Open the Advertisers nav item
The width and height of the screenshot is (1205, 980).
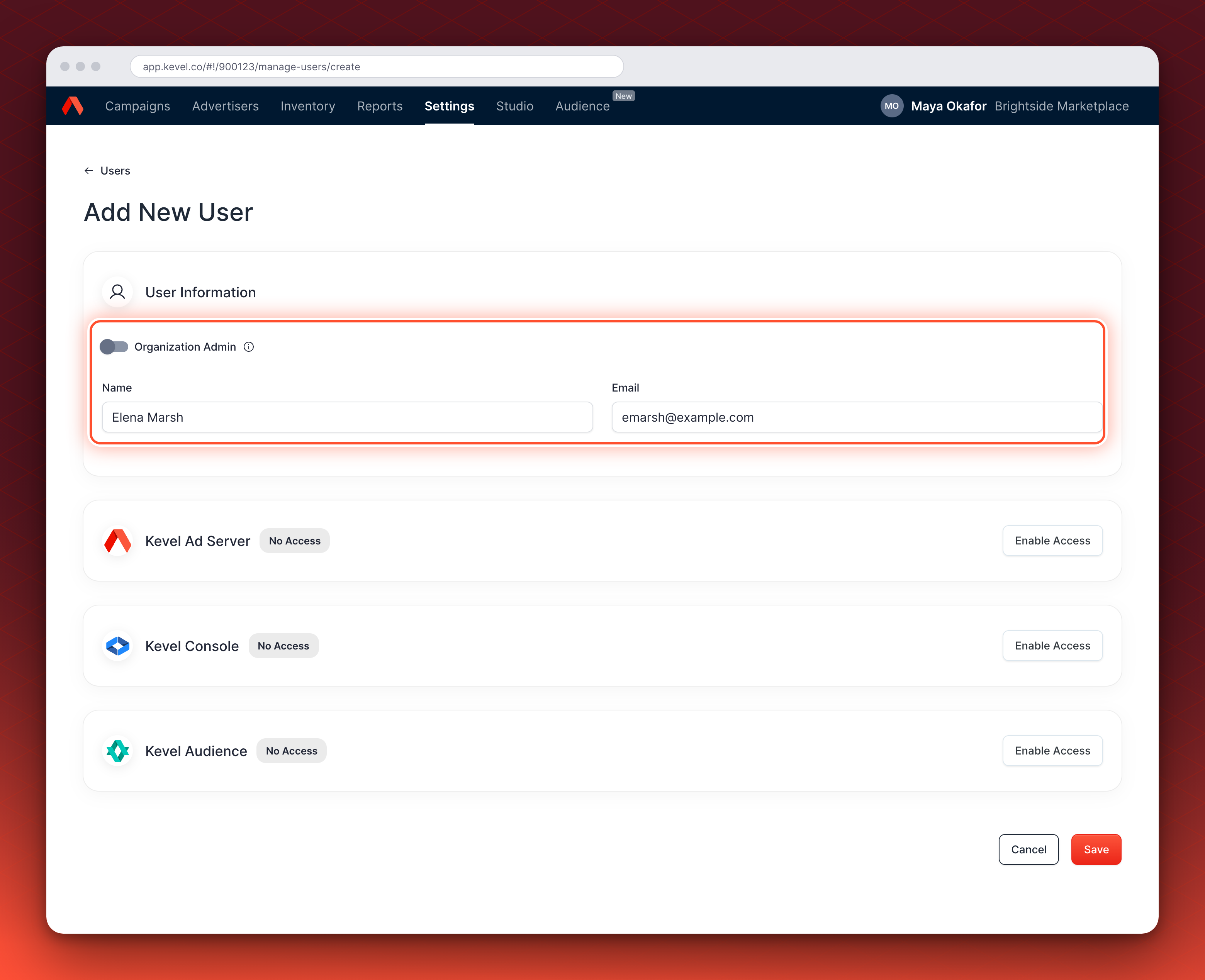(x=225, y=106)
